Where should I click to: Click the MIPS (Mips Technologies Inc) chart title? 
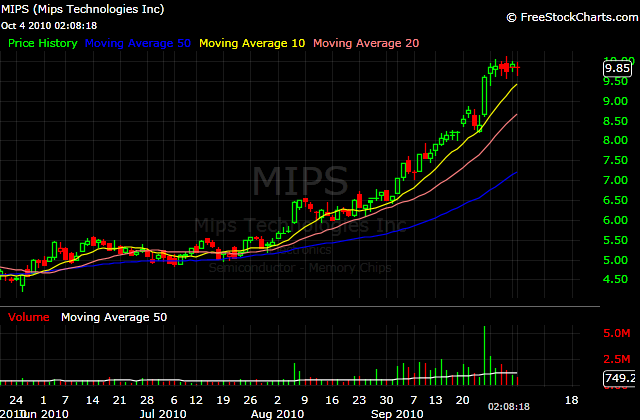[82, 9]
